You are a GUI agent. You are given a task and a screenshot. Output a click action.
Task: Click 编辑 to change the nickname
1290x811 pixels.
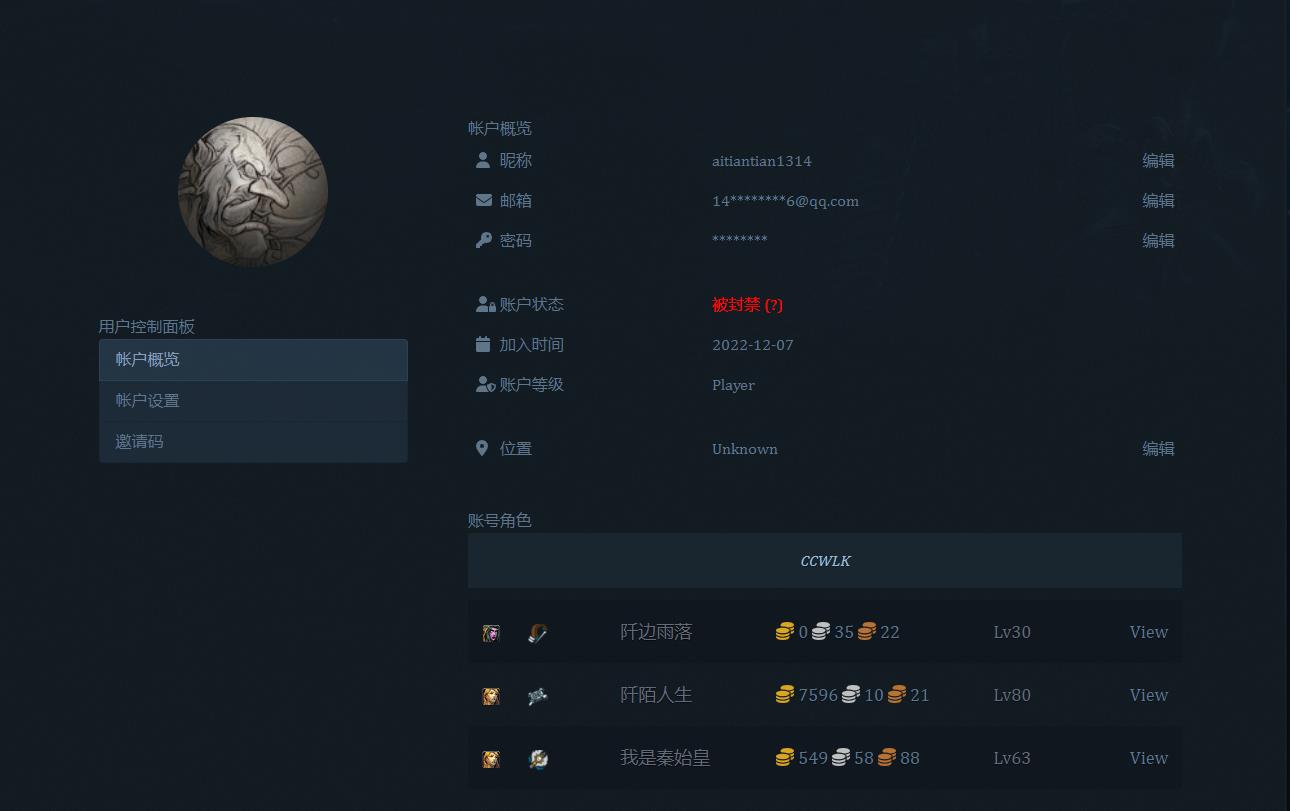point(1158,160)
